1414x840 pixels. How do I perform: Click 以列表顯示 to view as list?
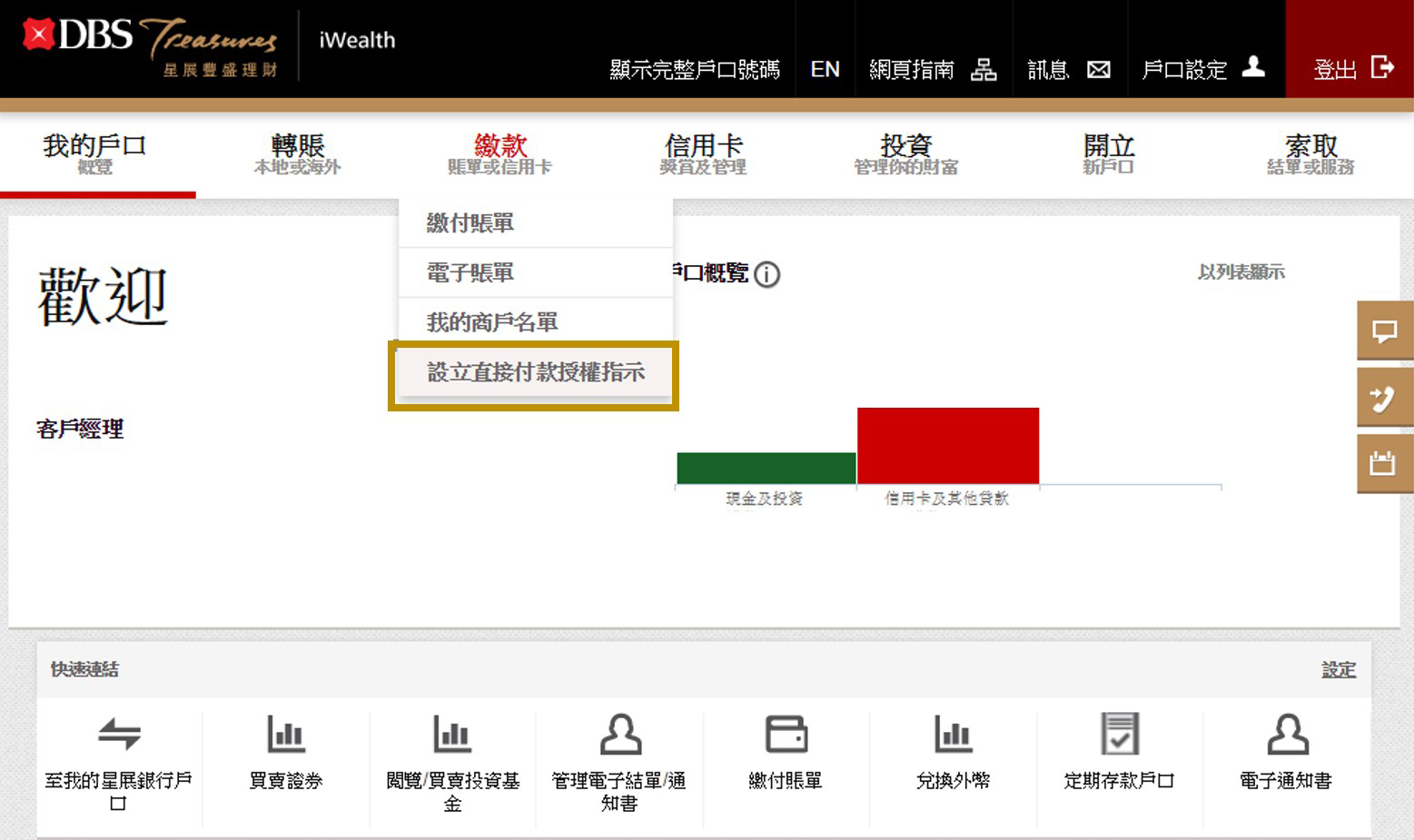click(x=1241, y=272)
